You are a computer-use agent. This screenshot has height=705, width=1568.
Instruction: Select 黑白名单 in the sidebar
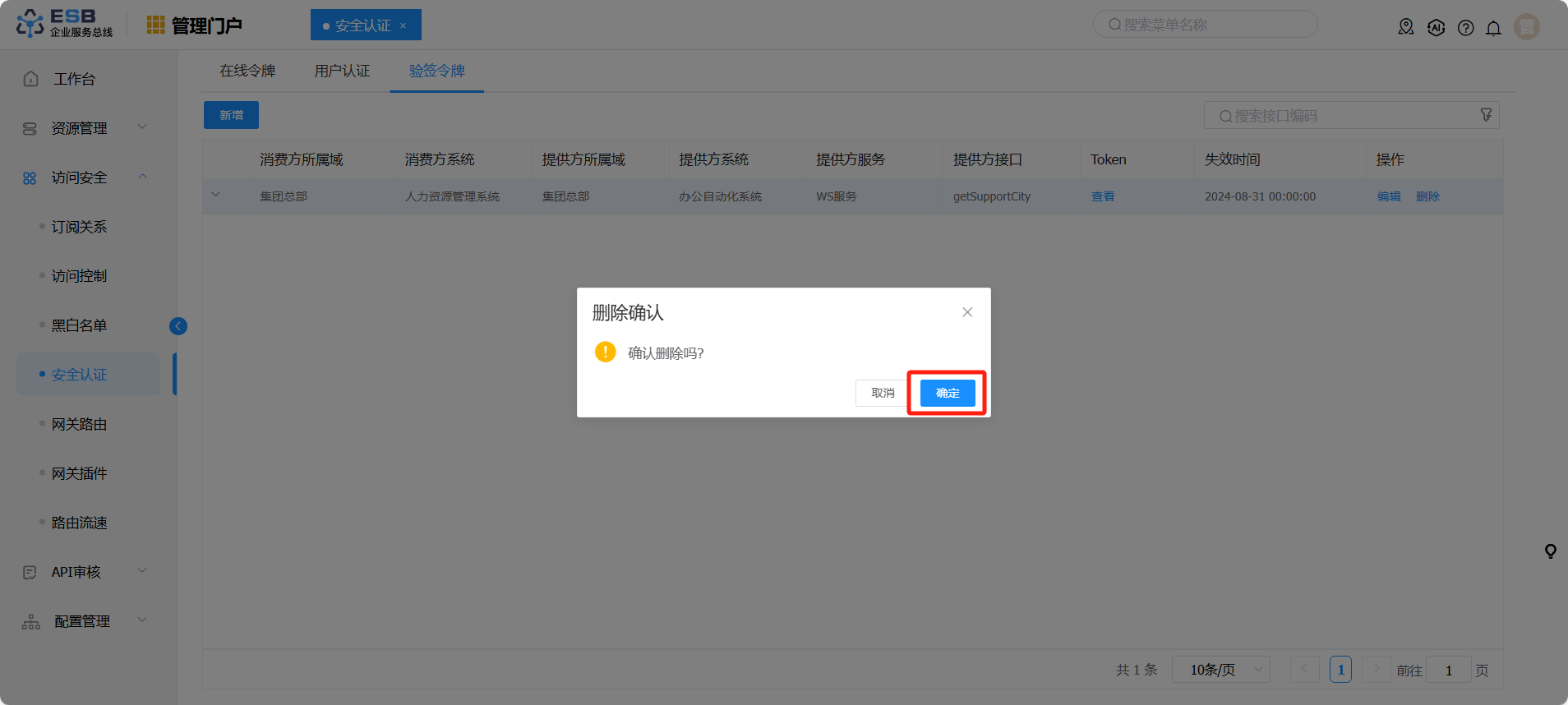pyautogui.click(x=80, y=325)
